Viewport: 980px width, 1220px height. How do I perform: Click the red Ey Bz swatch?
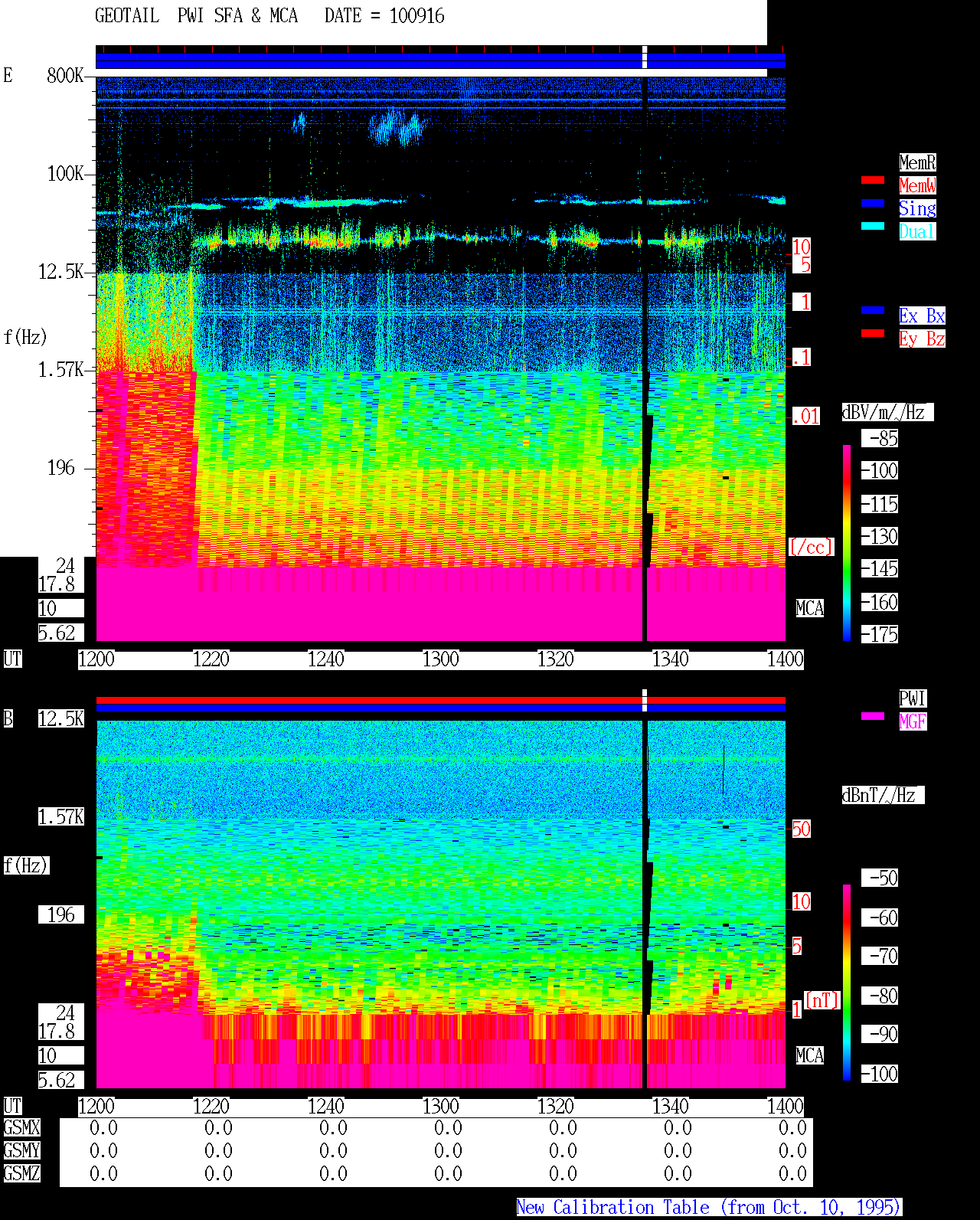(873, 333)
